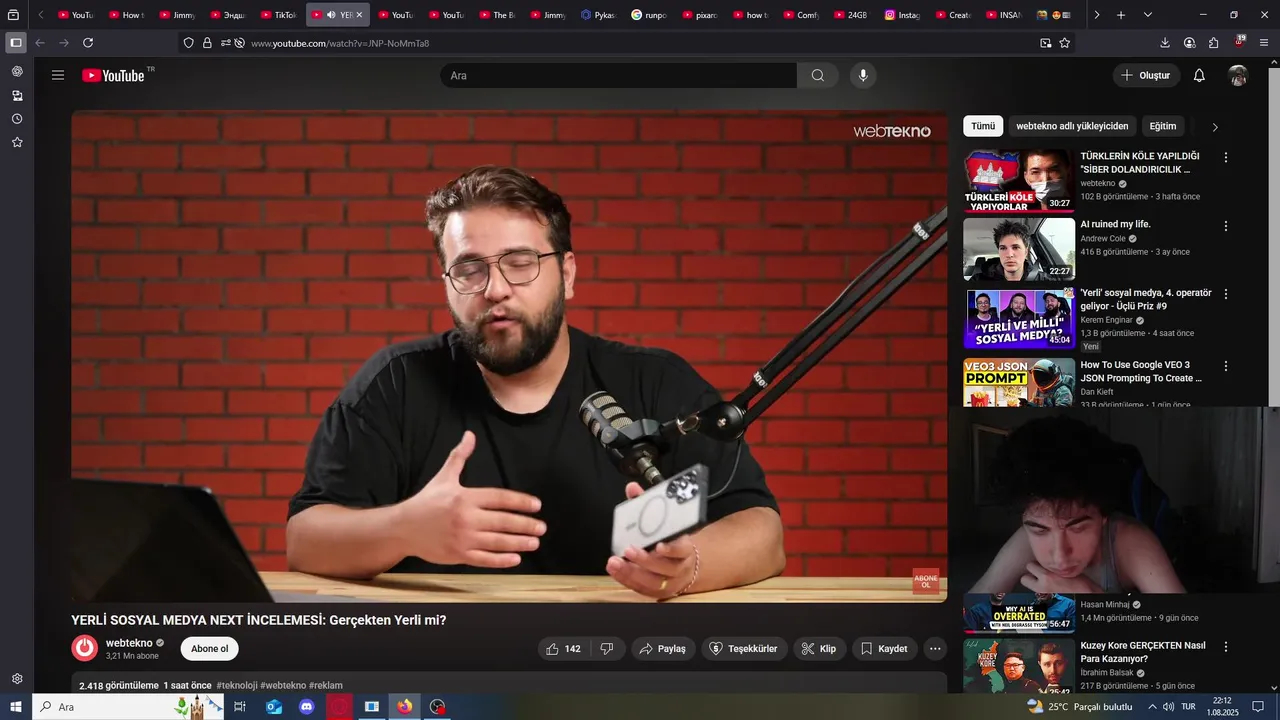Switch to the Instagram browser tab
Image resolution: width=1280 pixels, height=720 pixels.
click(x=902, y=15)
